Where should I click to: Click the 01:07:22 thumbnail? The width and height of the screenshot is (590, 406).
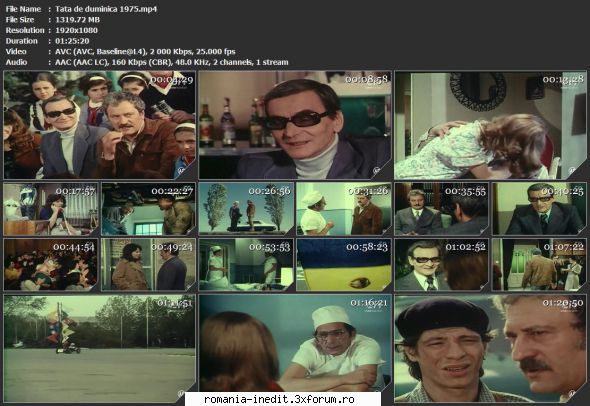click(539, 265)
